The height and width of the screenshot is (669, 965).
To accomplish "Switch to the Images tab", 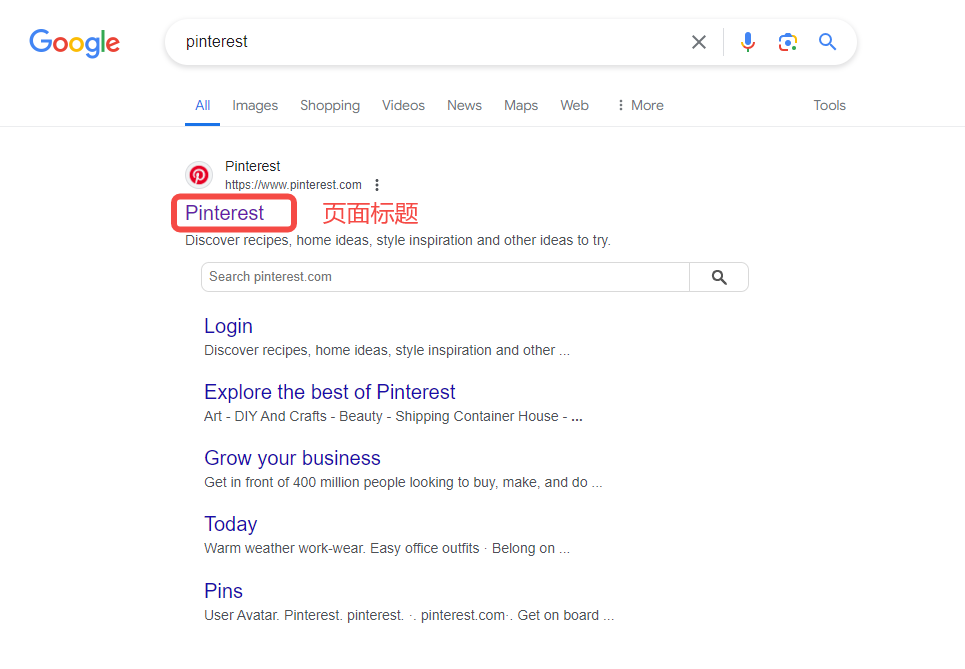I will [255, 105].
